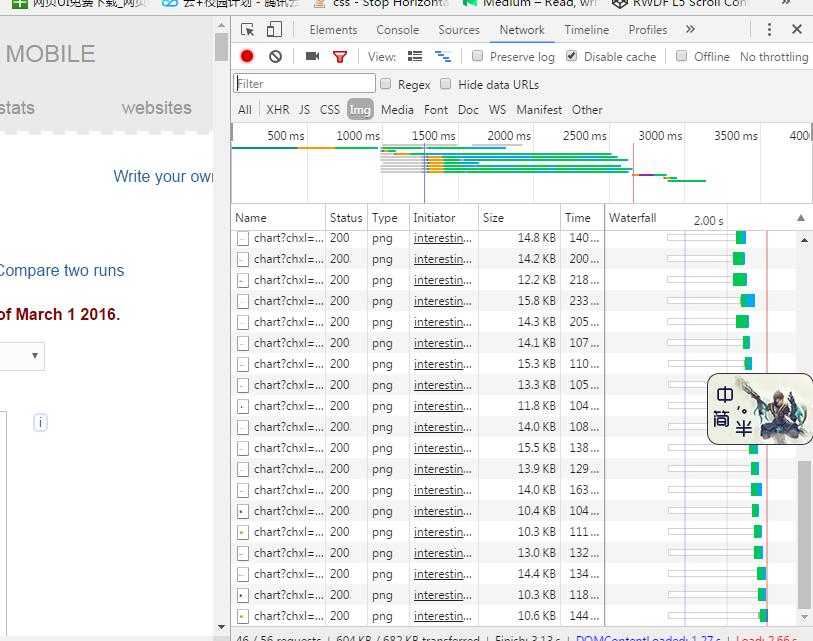This screenshot has width=813, height=641.
Task: Close the DevTools panel
Action: (x=797, y=29)
